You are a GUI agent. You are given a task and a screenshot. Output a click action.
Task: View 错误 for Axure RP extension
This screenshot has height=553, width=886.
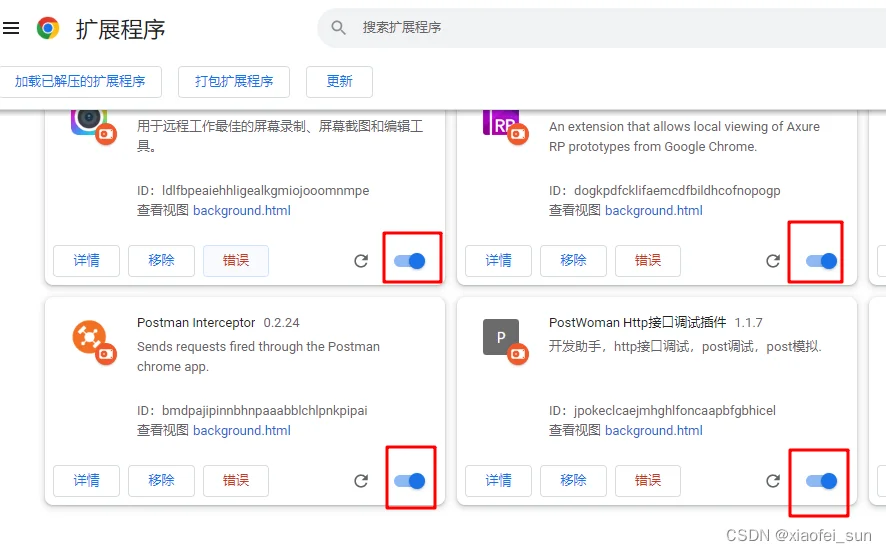coord(648,260)
